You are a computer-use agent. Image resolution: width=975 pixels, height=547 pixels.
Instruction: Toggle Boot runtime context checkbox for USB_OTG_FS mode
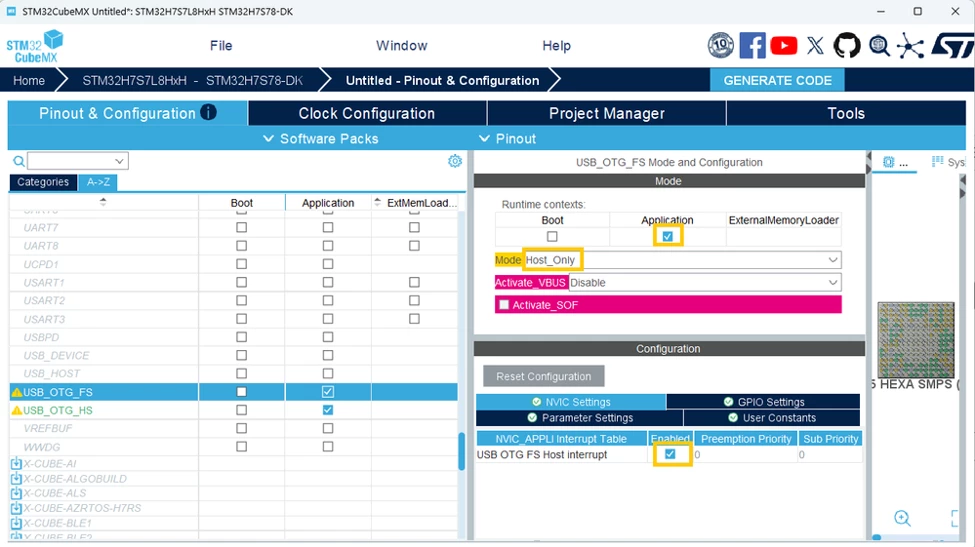(x=552, y=237)
